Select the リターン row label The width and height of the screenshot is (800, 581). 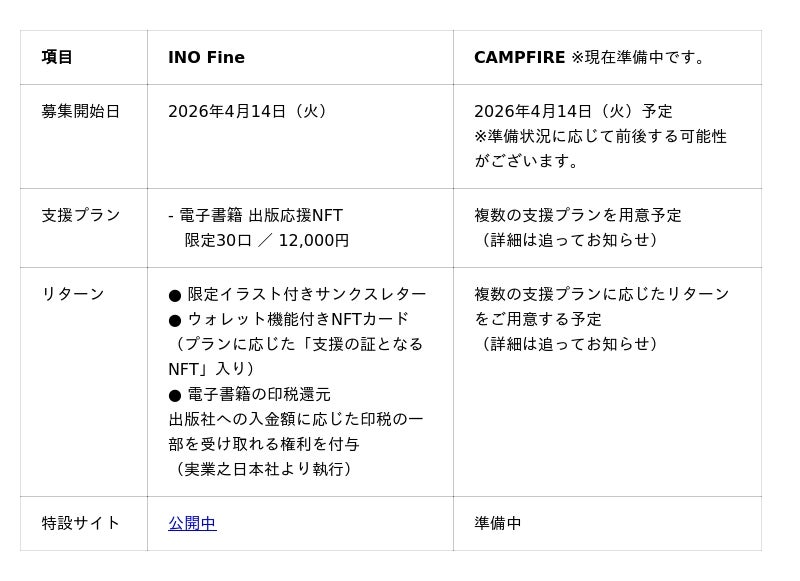tap(72, 294)
